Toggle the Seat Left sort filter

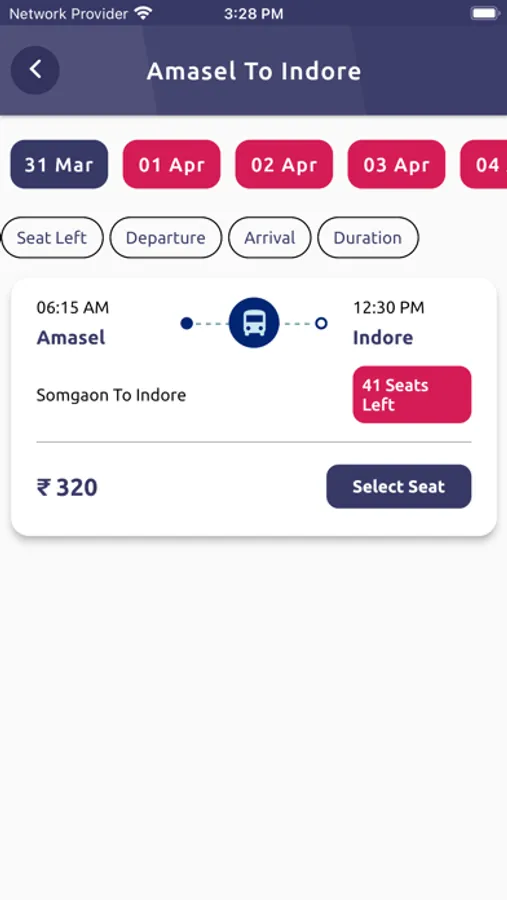point(52,238)
